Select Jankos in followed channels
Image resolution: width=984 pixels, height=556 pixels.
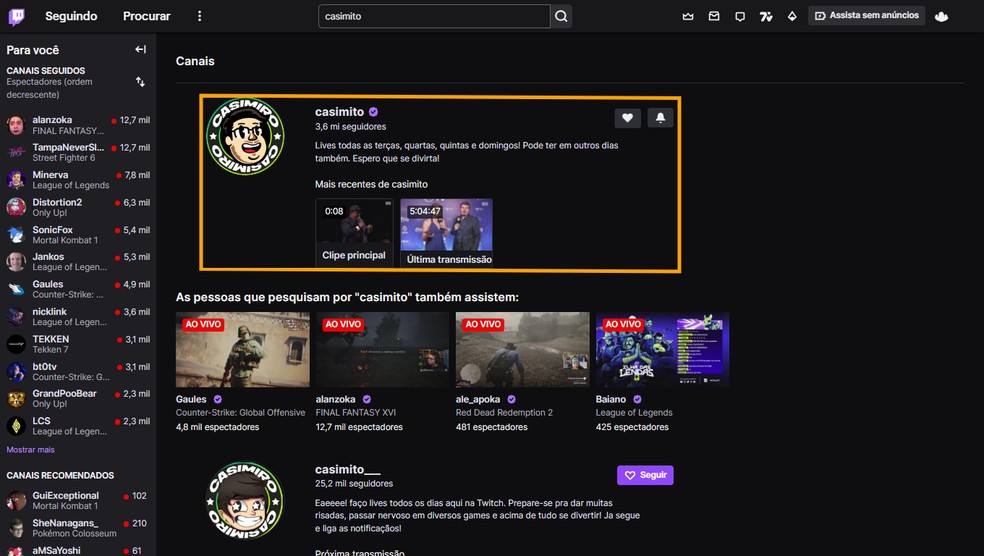(x=78, y=262)
